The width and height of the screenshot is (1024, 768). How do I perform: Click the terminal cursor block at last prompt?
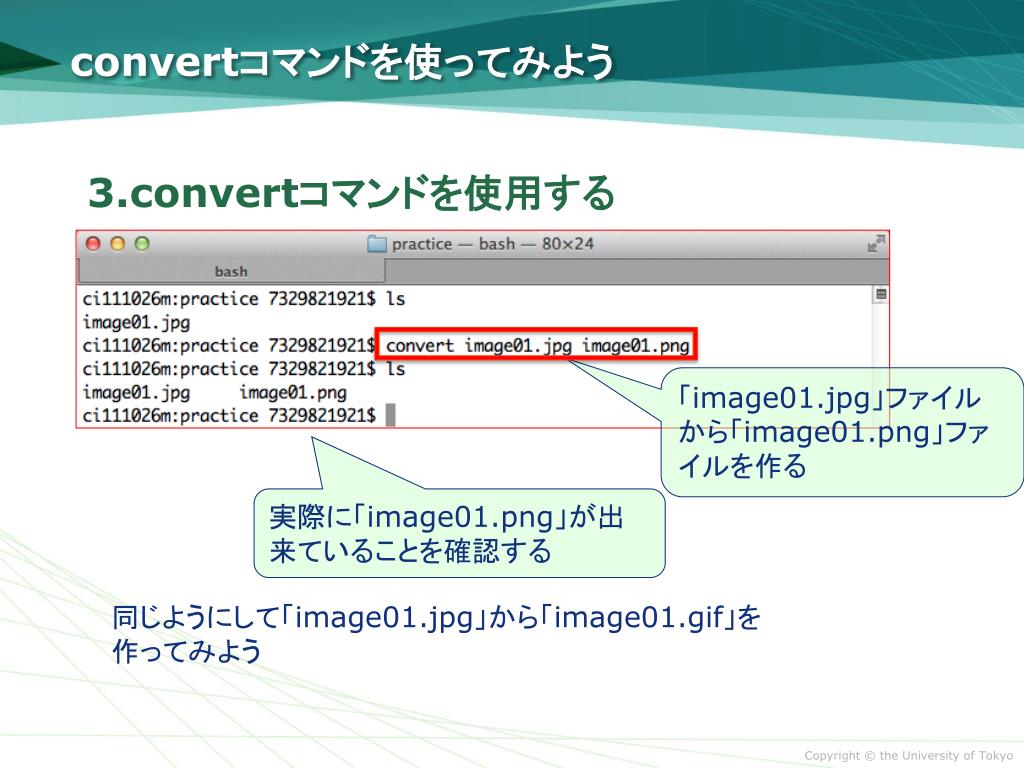tap(391, 415)
